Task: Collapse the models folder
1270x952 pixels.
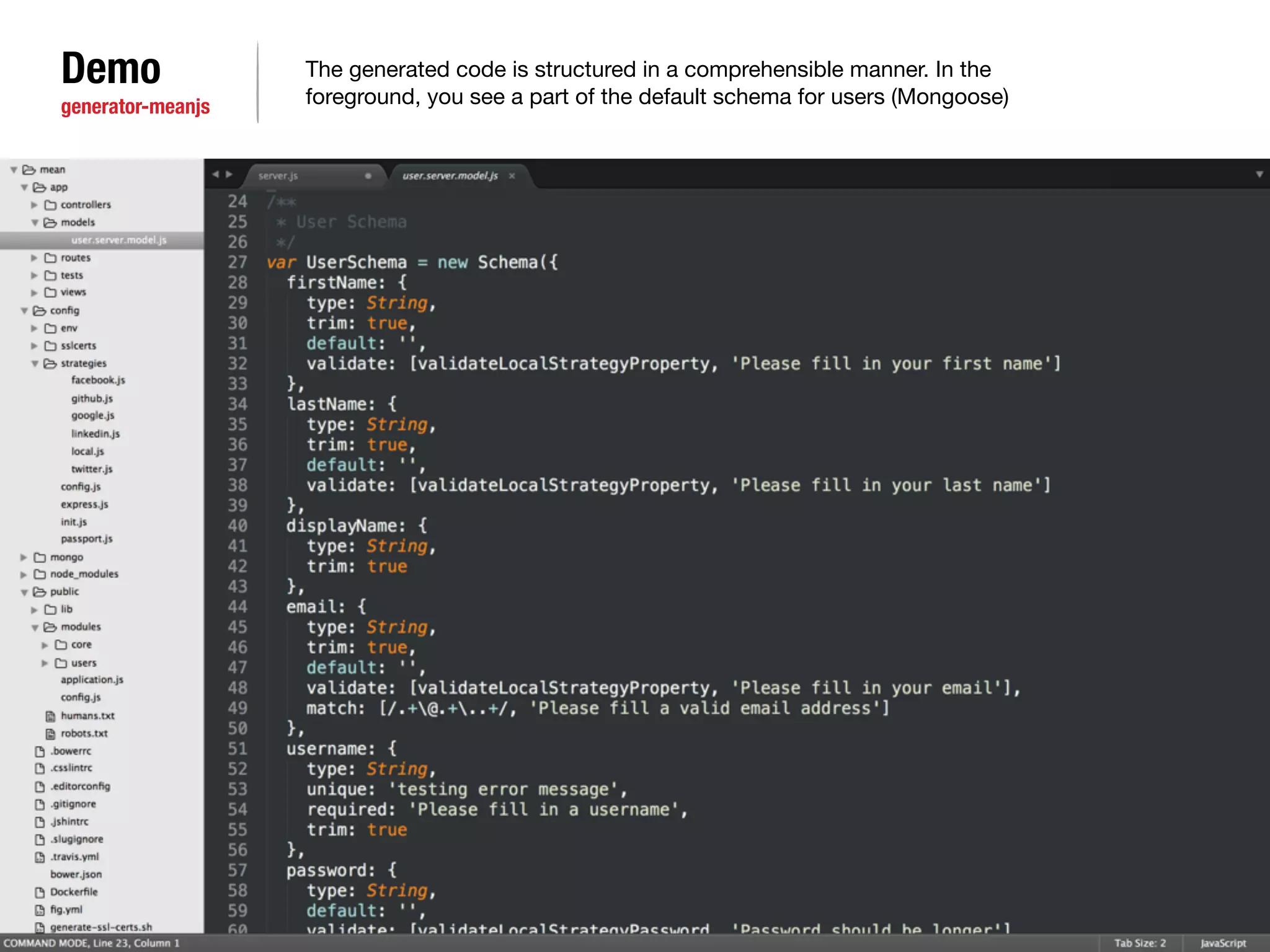Action: [35, 223]
